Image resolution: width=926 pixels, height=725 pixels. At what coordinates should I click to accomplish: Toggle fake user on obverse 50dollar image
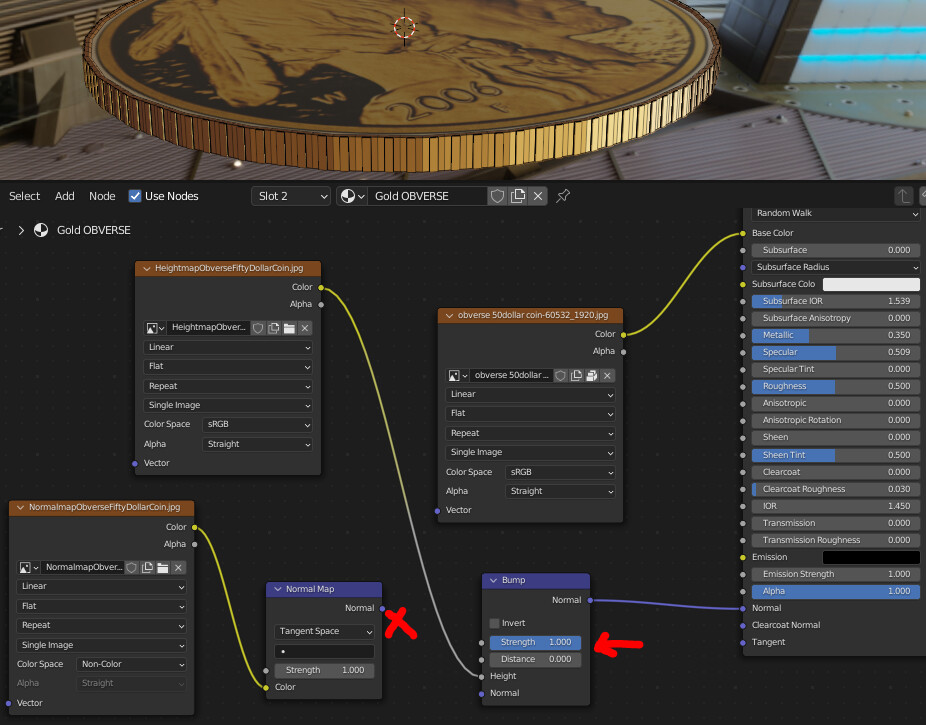560,375
